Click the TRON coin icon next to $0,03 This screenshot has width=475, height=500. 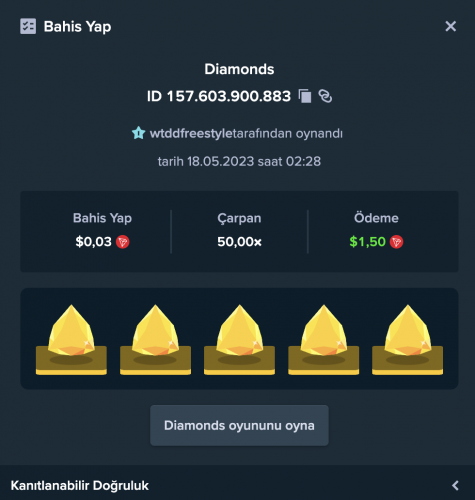click(123, 242)
